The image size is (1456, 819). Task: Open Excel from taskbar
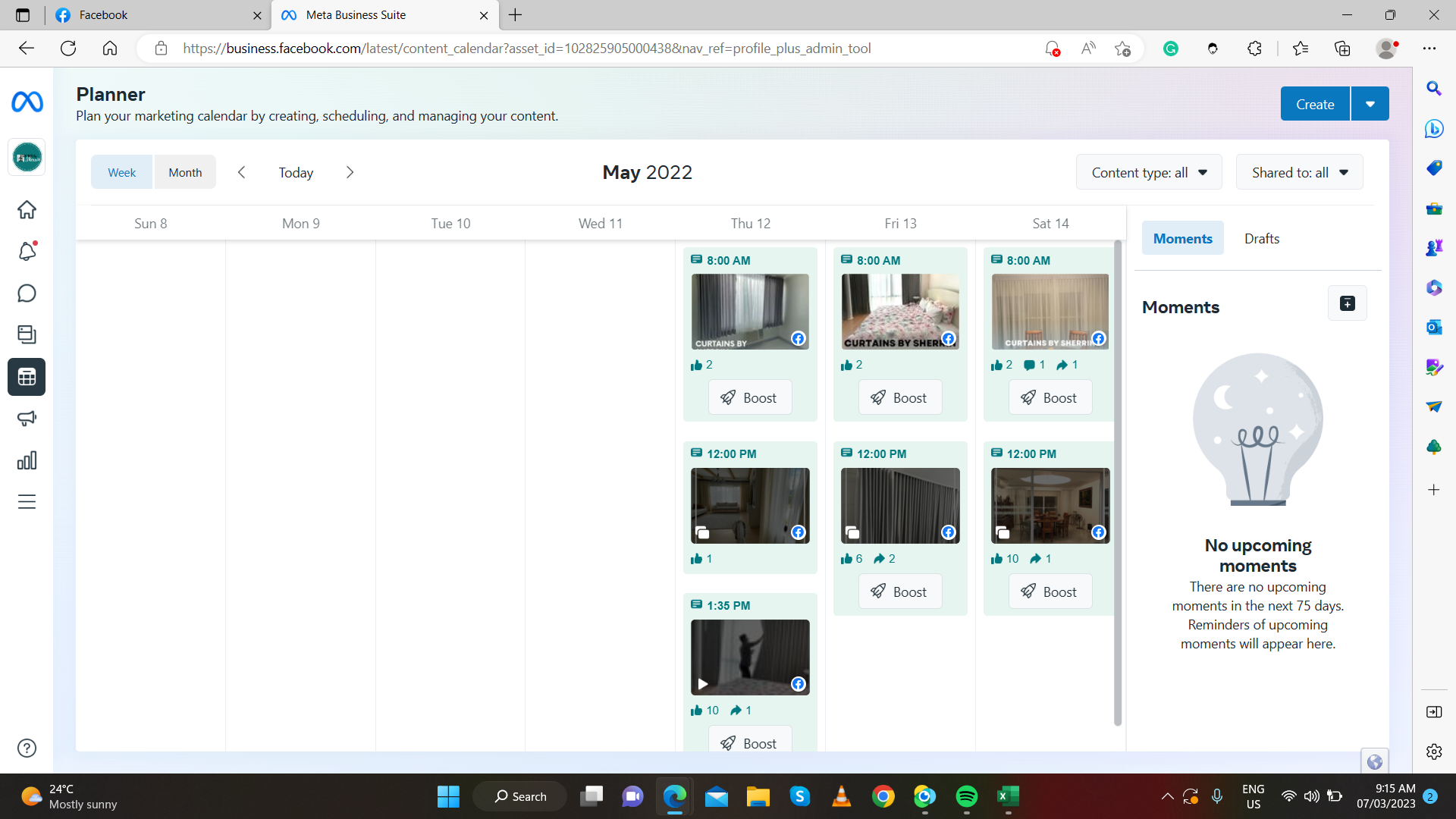click(1008, 796)
